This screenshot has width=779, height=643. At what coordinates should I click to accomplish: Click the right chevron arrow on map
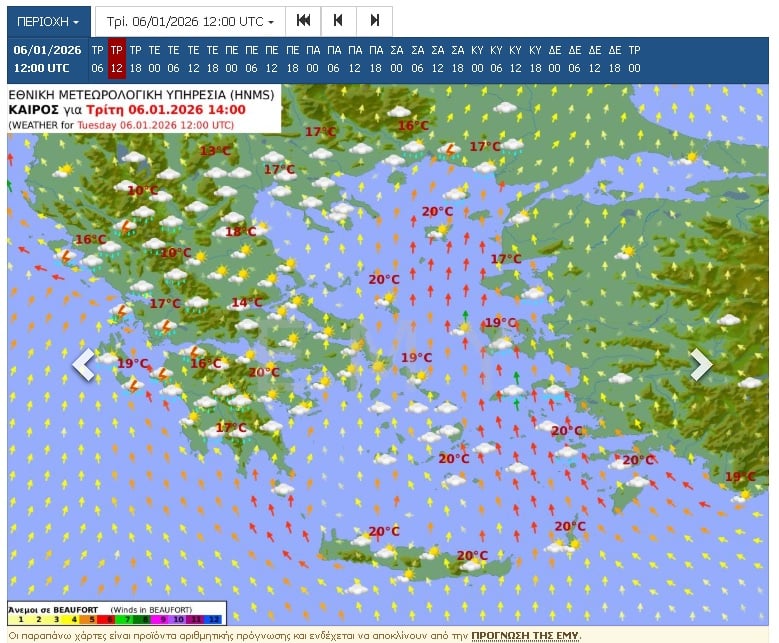coord(701,365)
